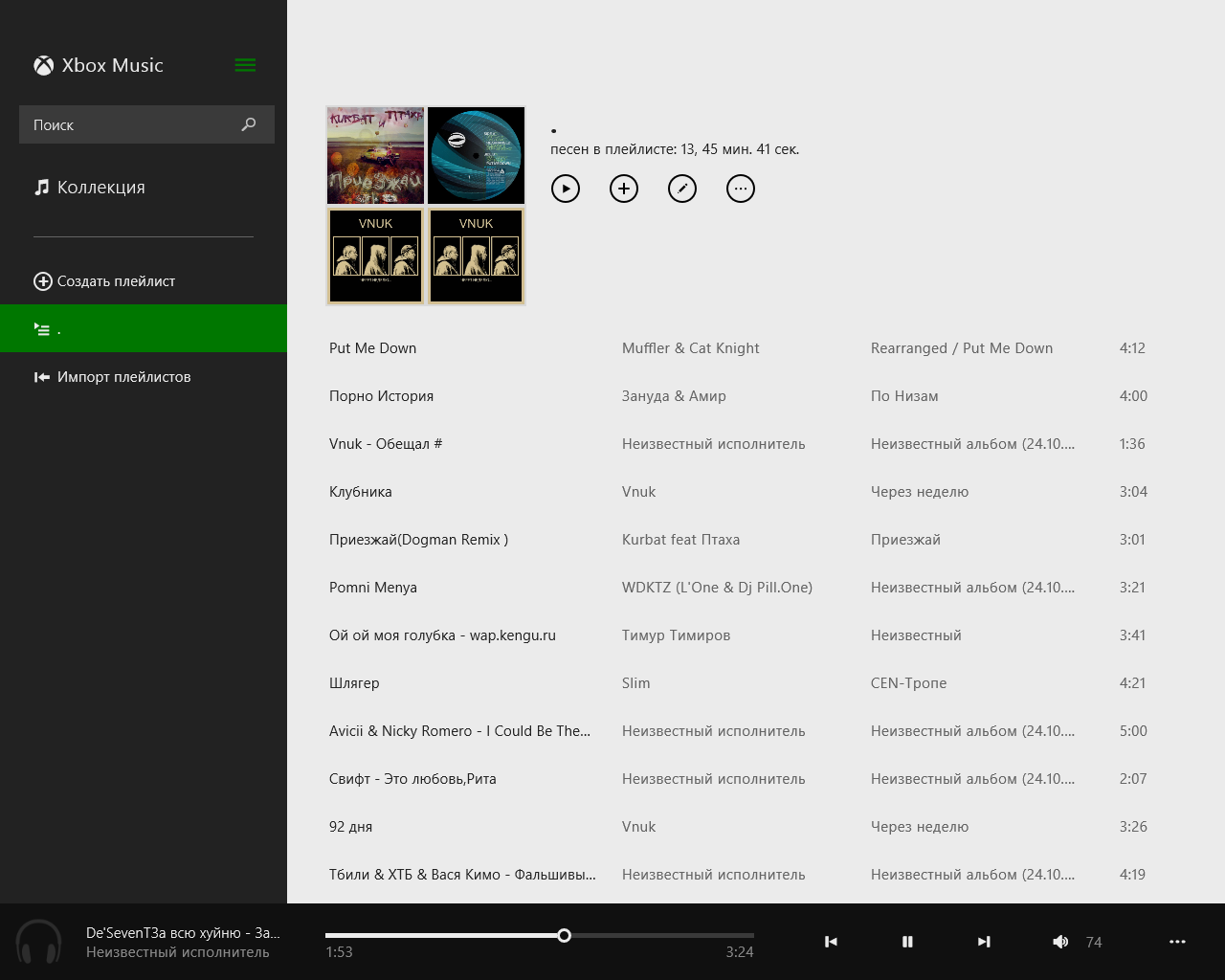
Task: Select the track Pomni Menya
Action: click(x=373, y=588)
